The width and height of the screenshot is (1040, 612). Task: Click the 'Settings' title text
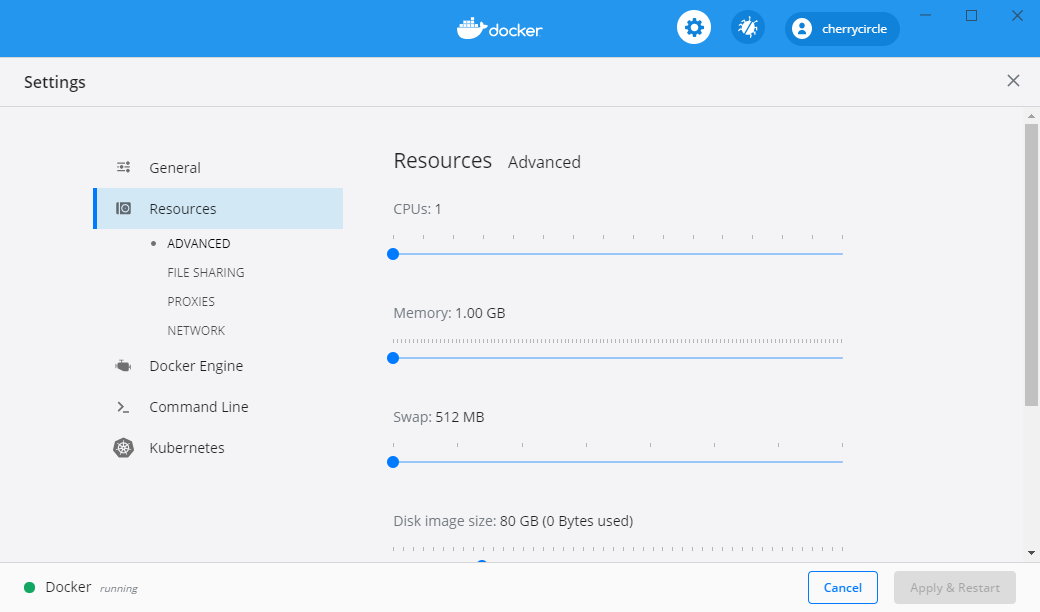click(x=55, y=82)
